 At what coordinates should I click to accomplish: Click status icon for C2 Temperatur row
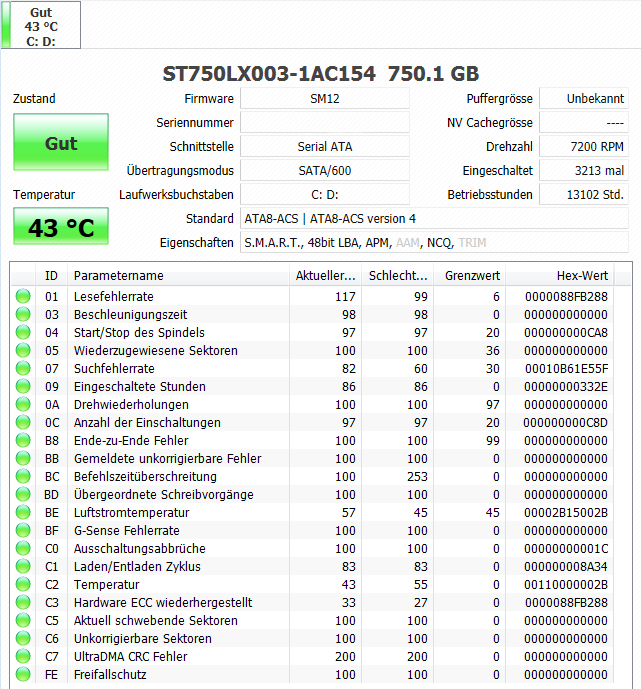tap(23, 584)
